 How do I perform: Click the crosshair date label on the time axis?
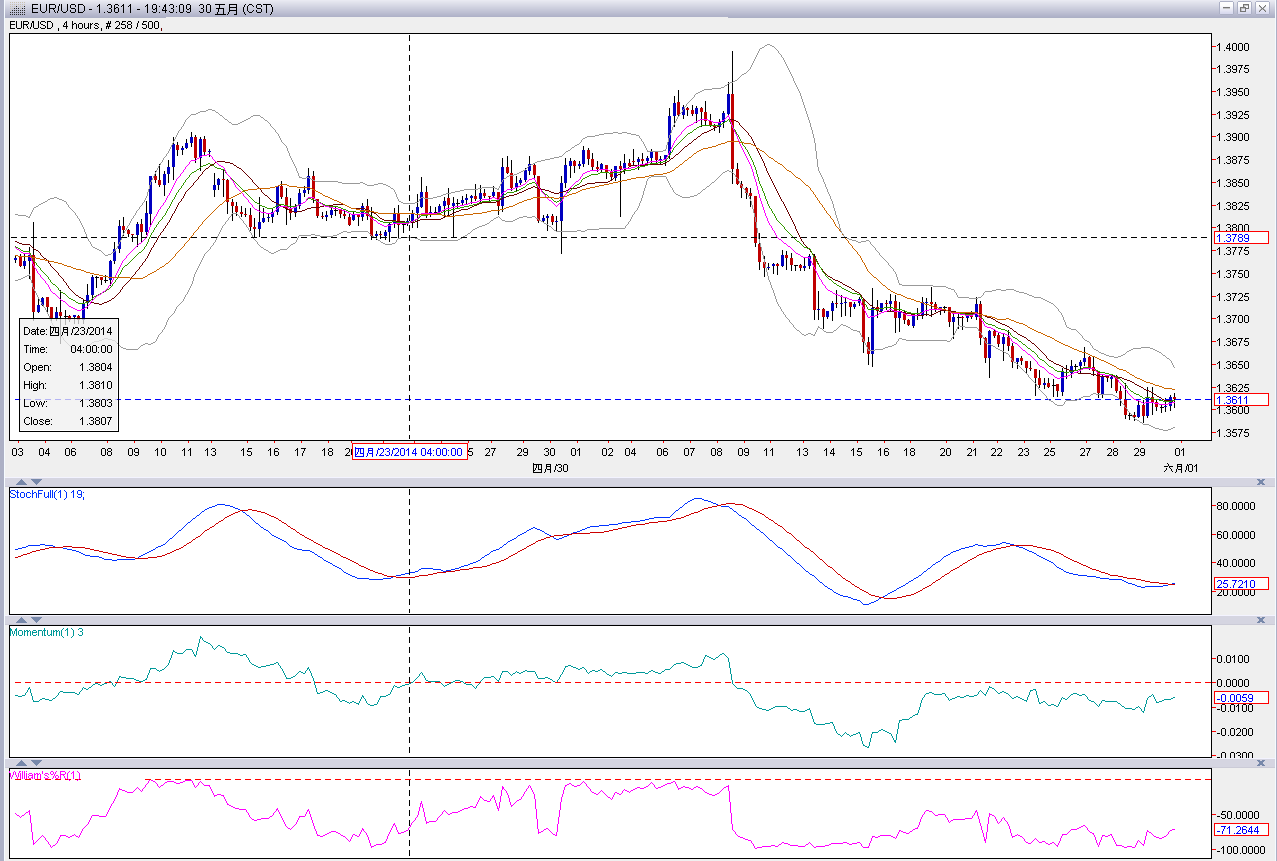point(409,452)
